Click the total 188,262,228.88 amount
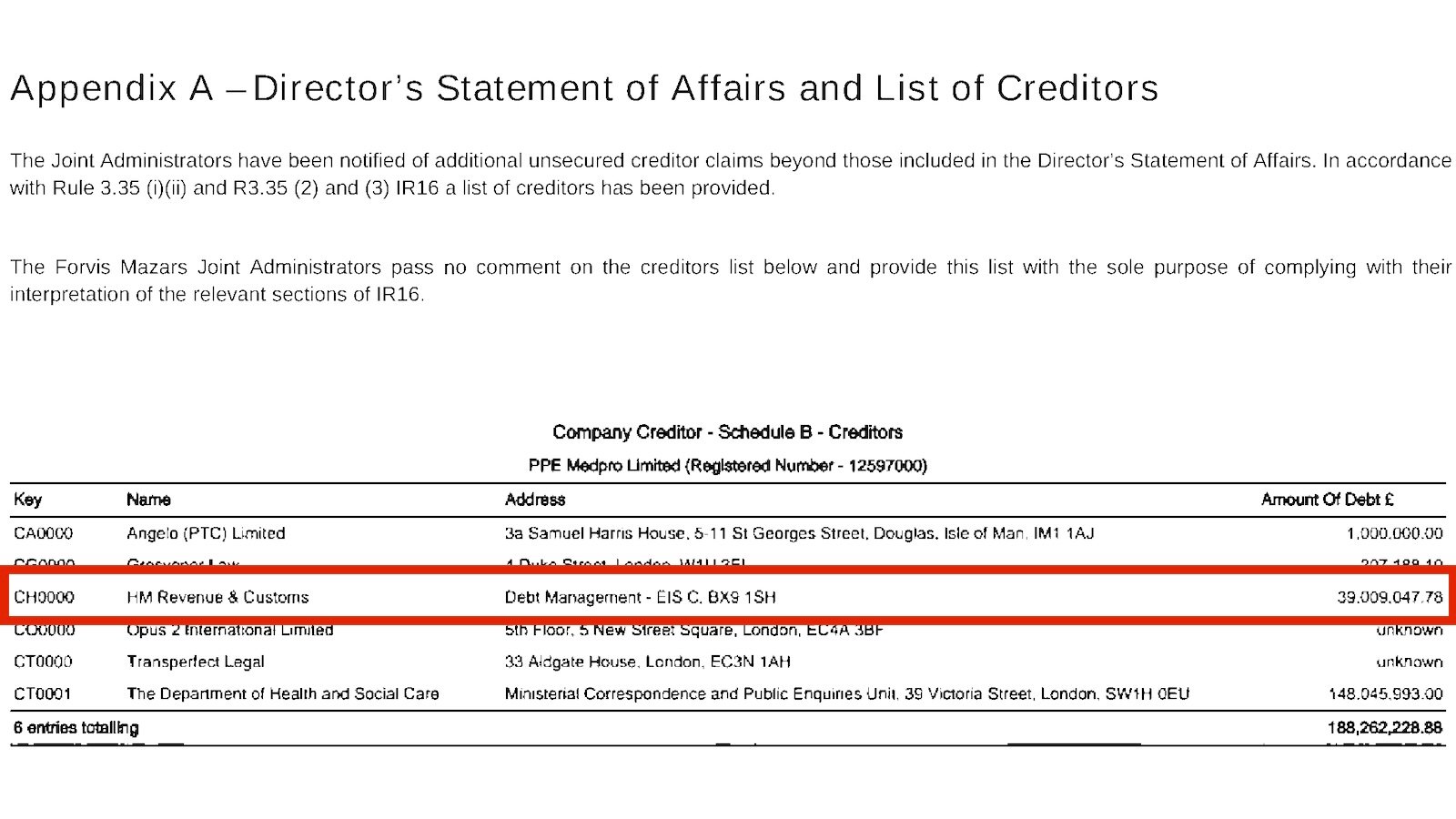Screen dimensions: 1456x819 click(x=1384, y=727)
